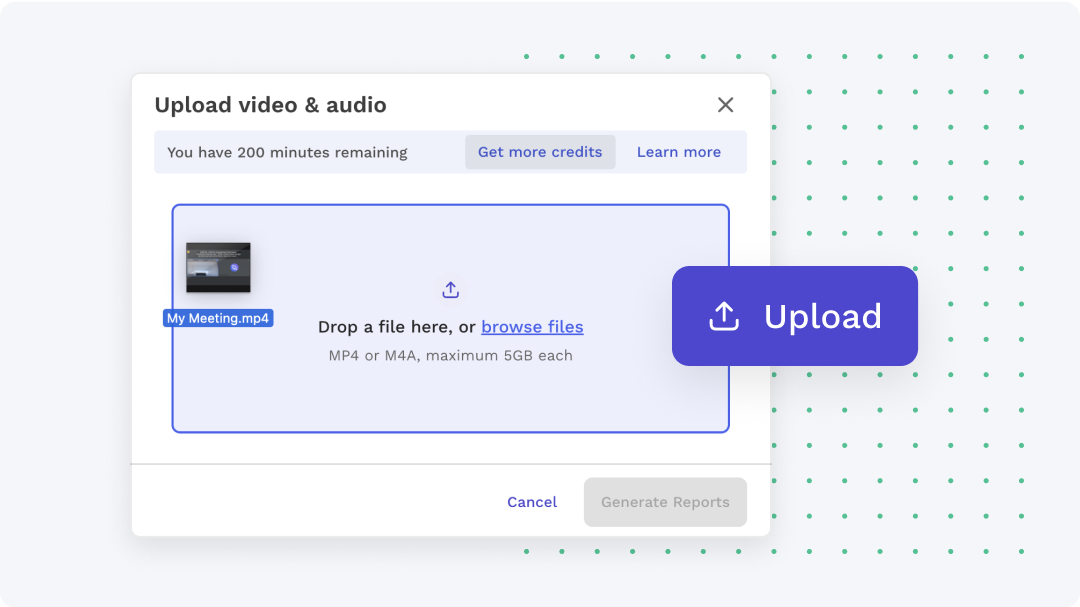Click the 'Drop a file here, or' text
This screenshot has height=607, width=1080.
click(395, 327)
